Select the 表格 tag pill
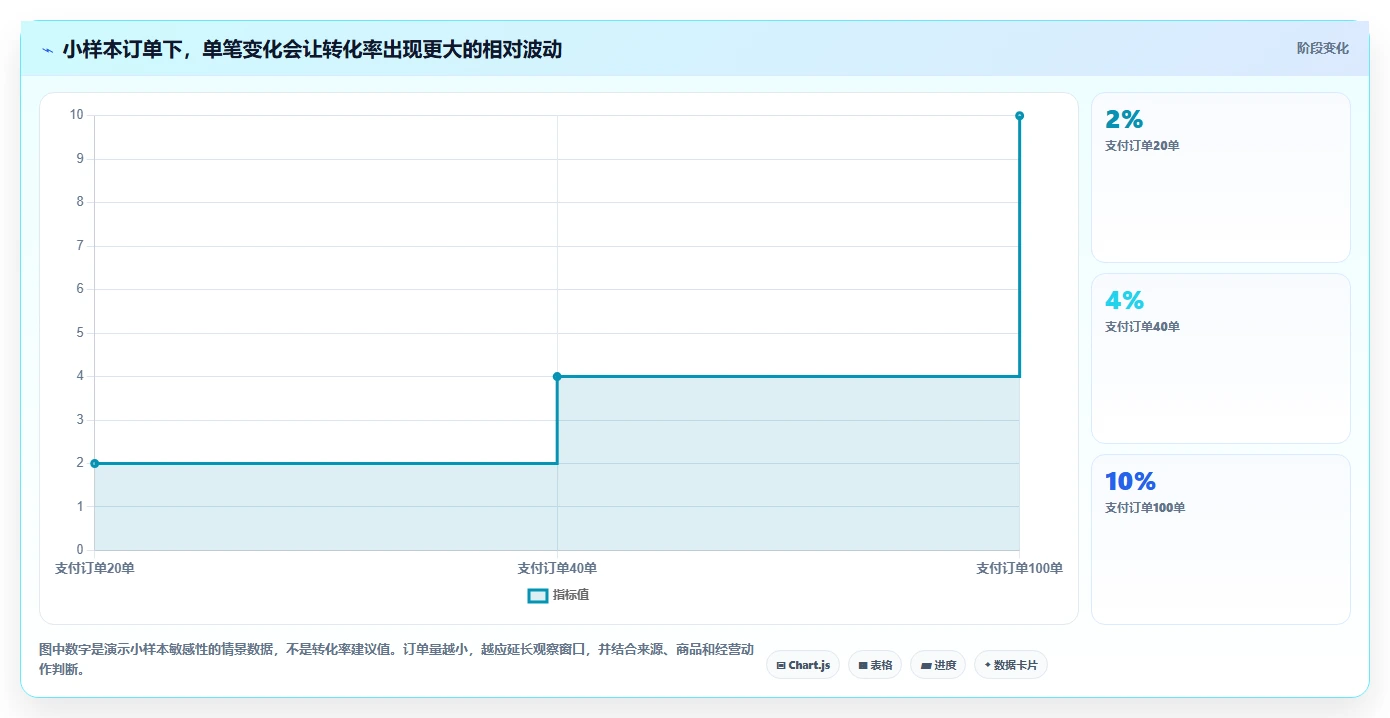 [875, 665]
